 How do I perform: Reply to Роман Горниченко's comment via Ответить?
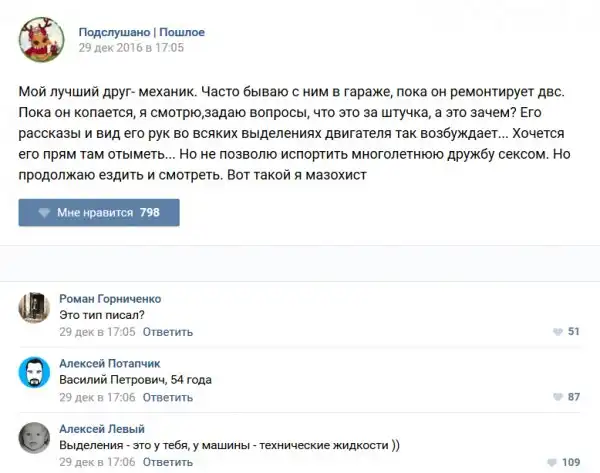click(168, 331)
